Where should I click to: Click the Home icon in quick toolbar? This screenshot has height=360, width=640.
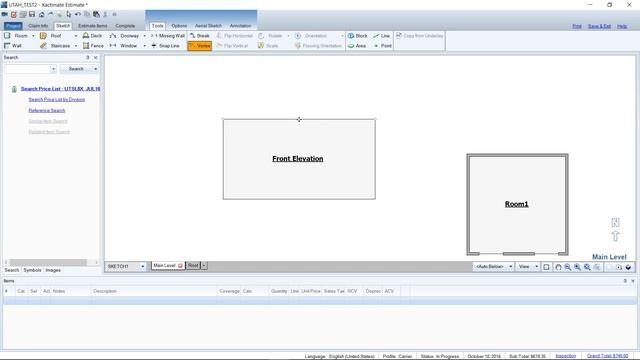(41, 14)
